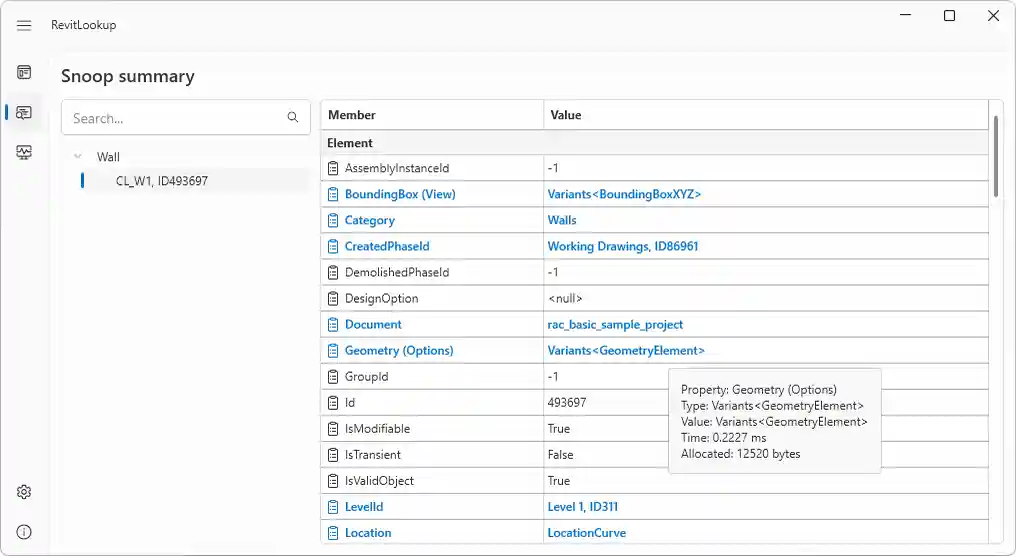Open the Events monitor sidebar icon

[x=24, y=152]
